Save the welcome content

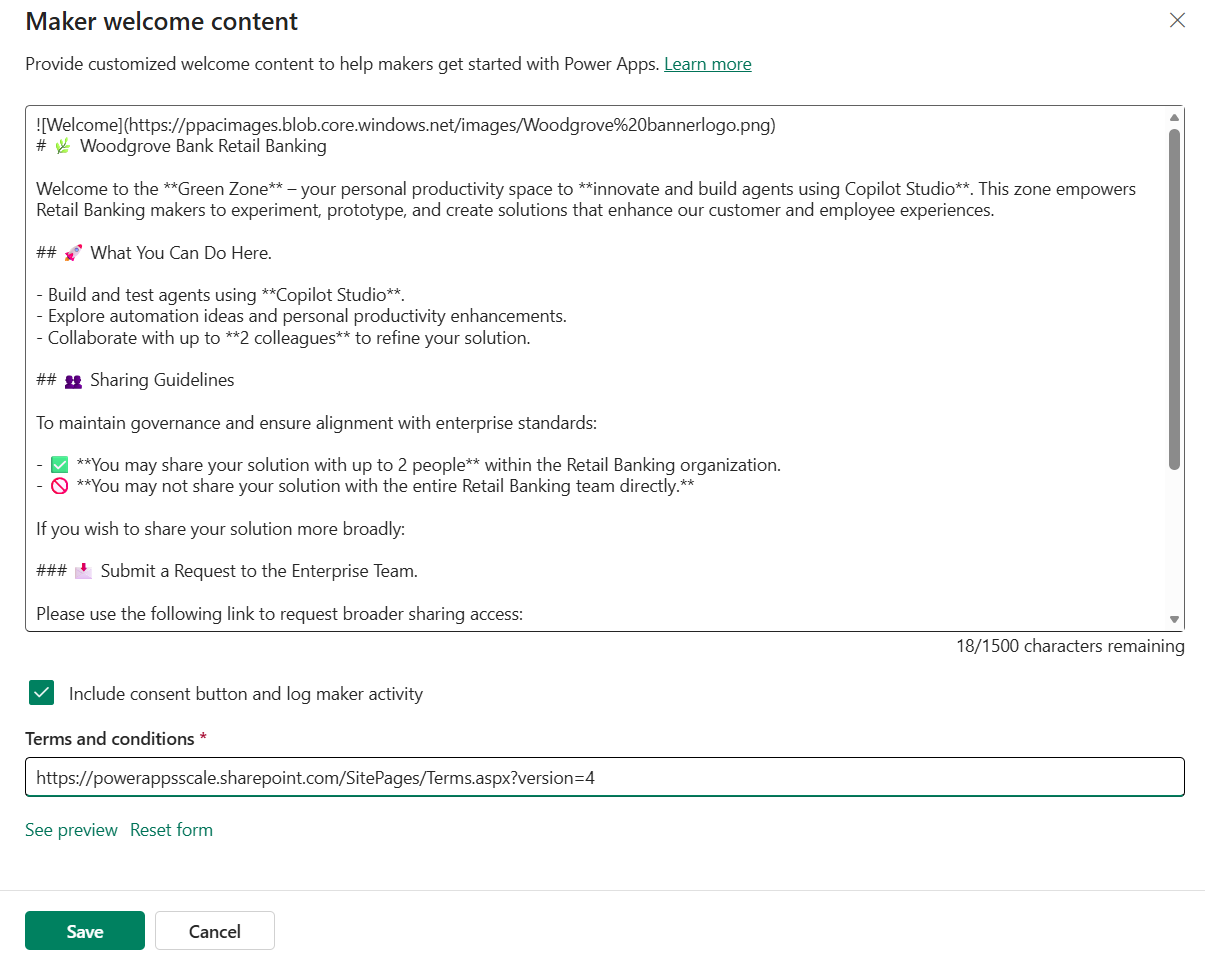point(85,930)
